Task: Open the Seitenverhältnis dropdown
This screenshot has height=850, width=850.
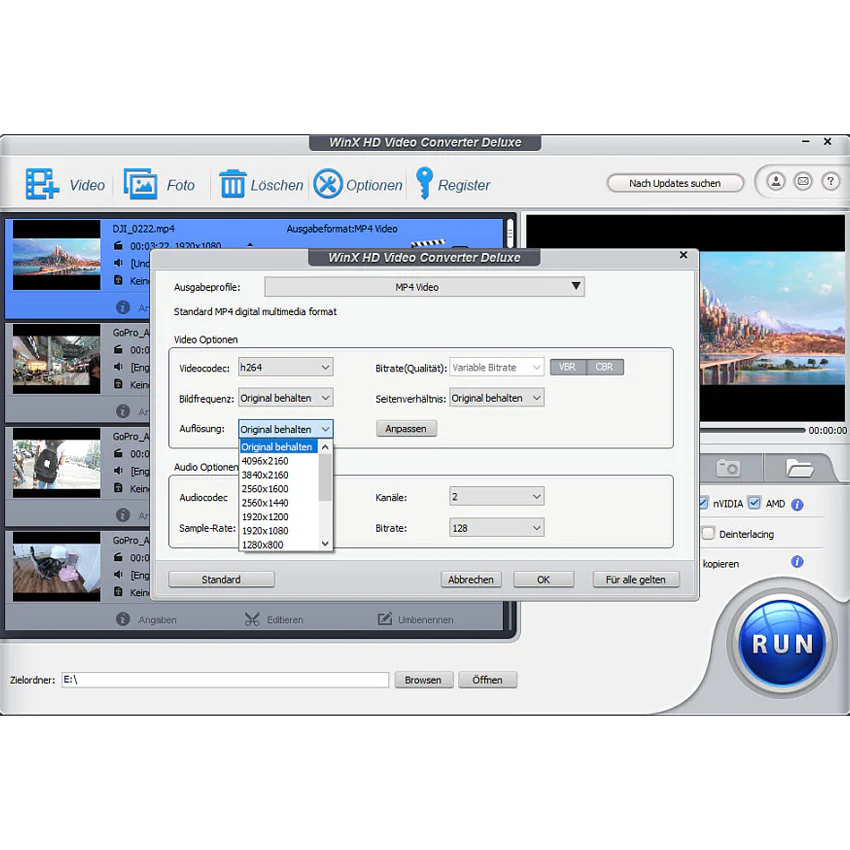Action: [497, 398]
